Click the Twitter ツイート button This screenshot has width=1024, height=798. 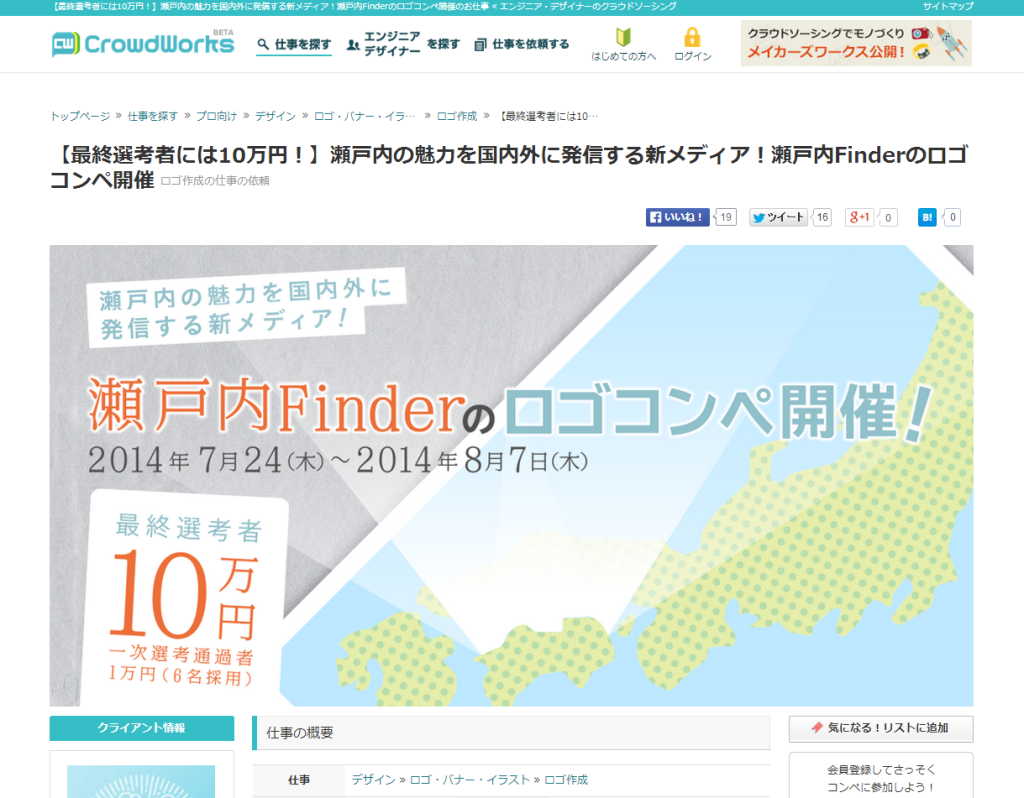point(778,217)
